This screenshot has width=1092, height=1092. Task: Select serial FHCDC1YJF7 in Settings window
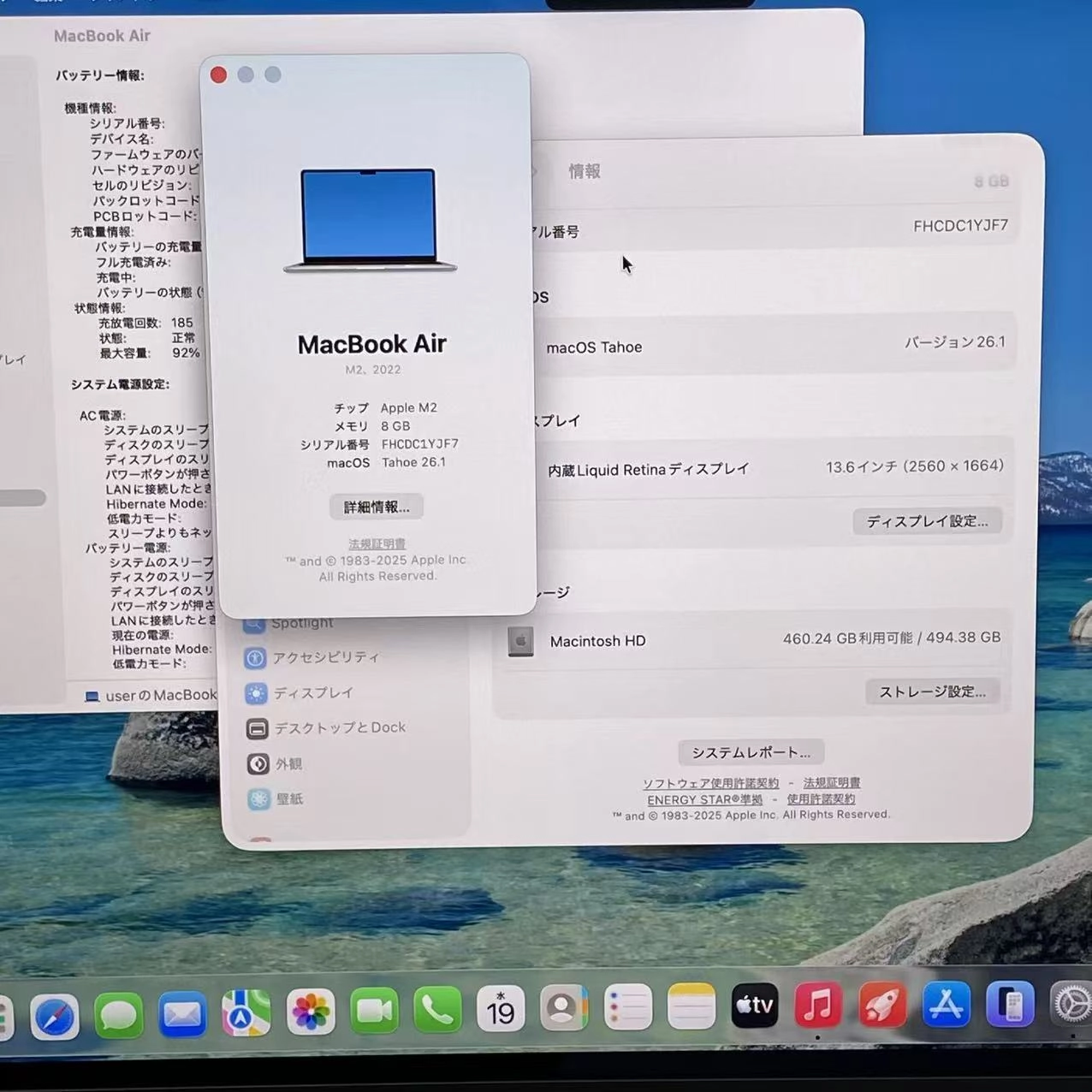pos(960,226)
